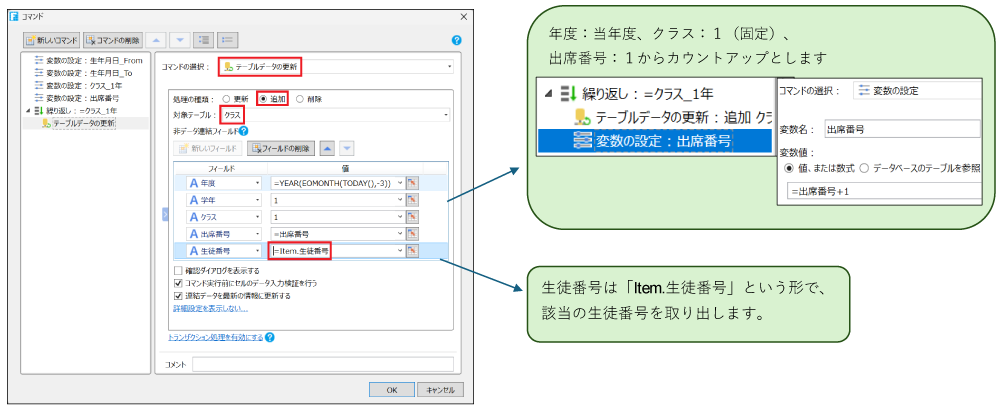1000x412 pixels.
Task: Click the フィールドの削除 button
Action: [x=281, y=149]
